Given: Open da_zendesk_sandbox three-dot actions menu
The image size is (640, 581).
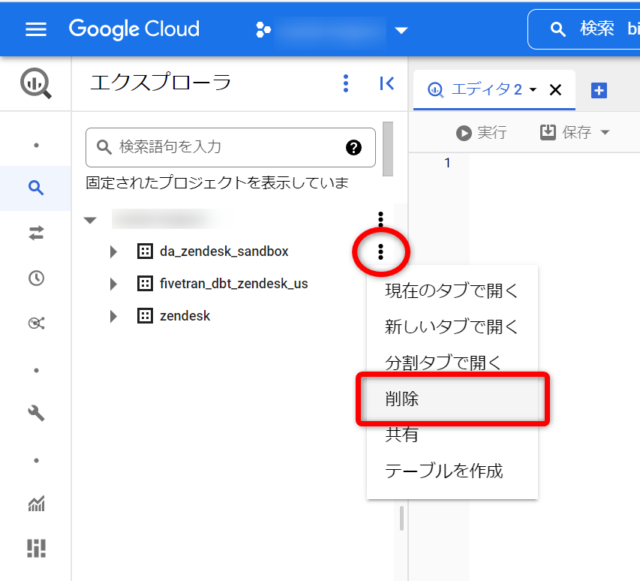Looking at the screenshot, I should [x=380, y=252].
